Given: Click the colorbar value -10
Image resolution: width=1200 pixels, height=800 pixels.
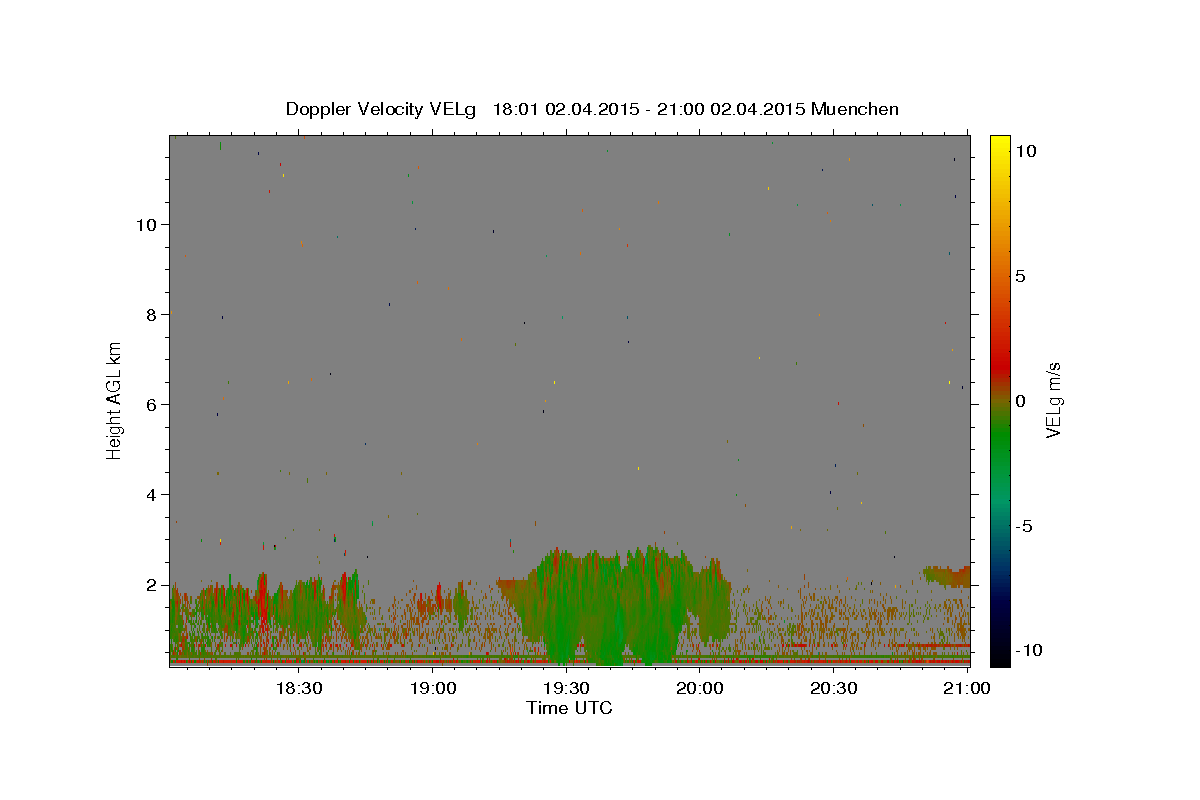Looking at the screenshot, I should click(1027, 651).
